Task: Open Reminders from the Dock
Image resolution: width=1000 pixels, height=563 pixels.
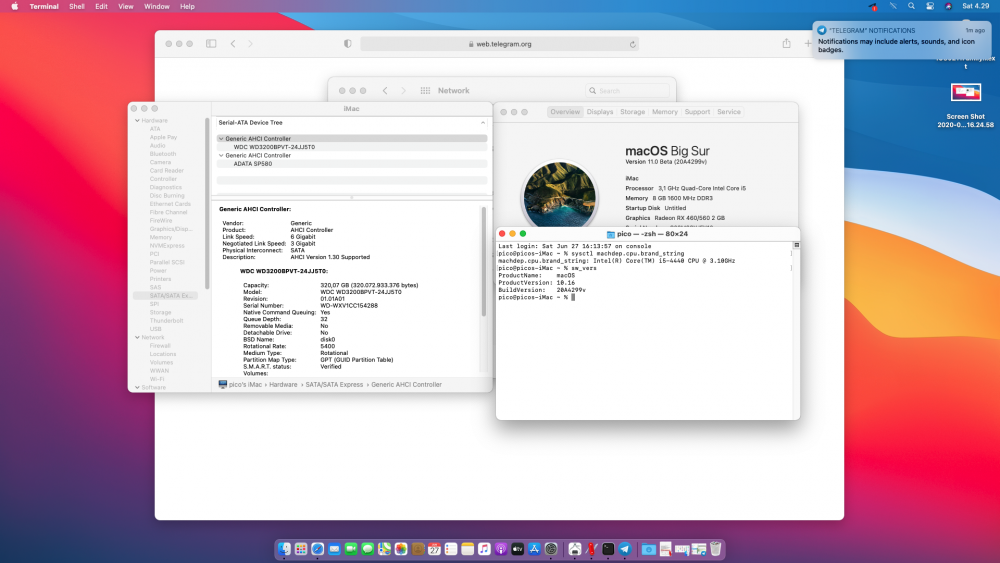Action: (451, 549)
